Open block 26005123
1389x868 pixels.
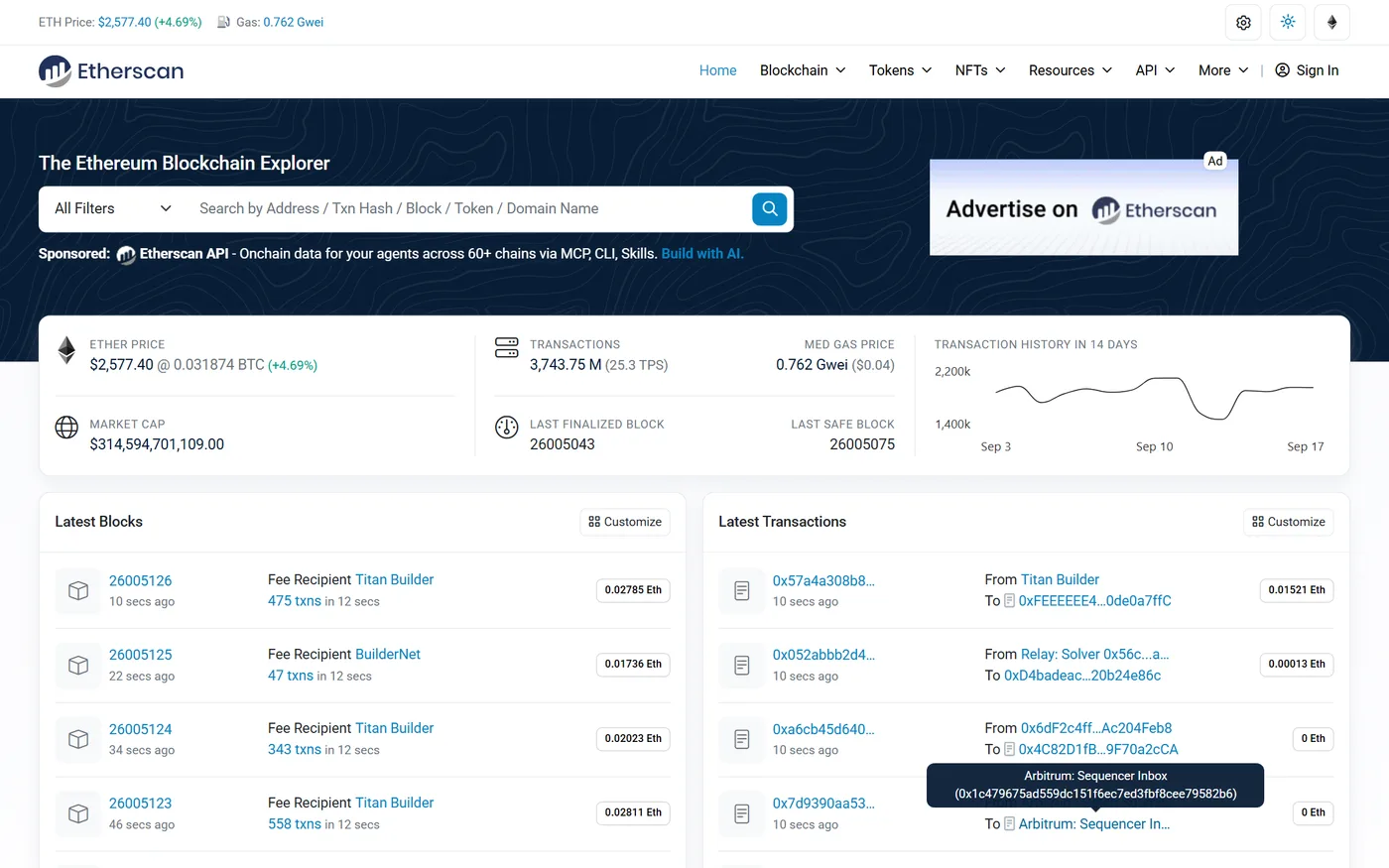141,804
